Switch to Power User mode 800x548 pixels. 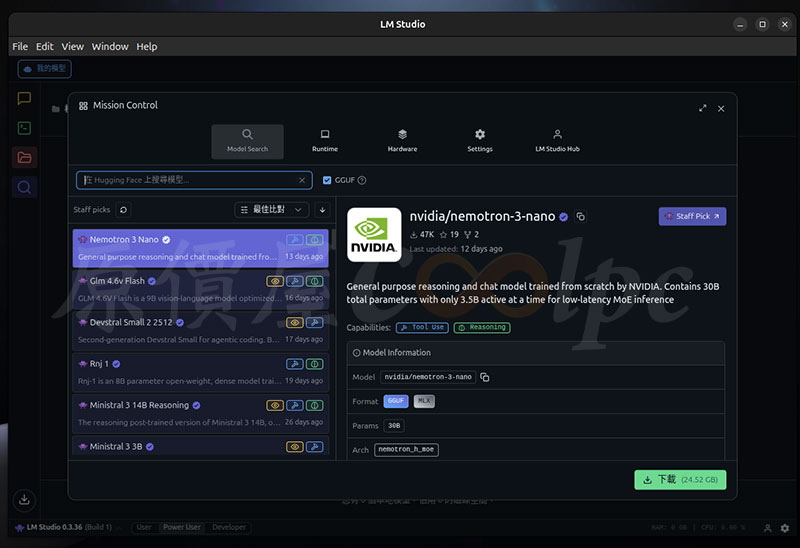181,527
